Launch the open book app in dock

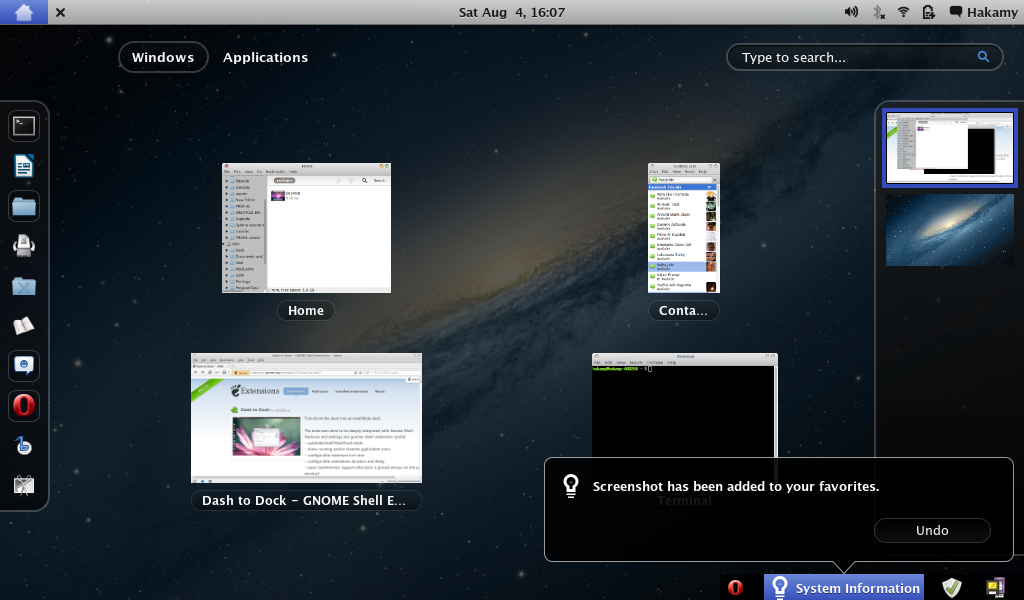click(24, 326)
